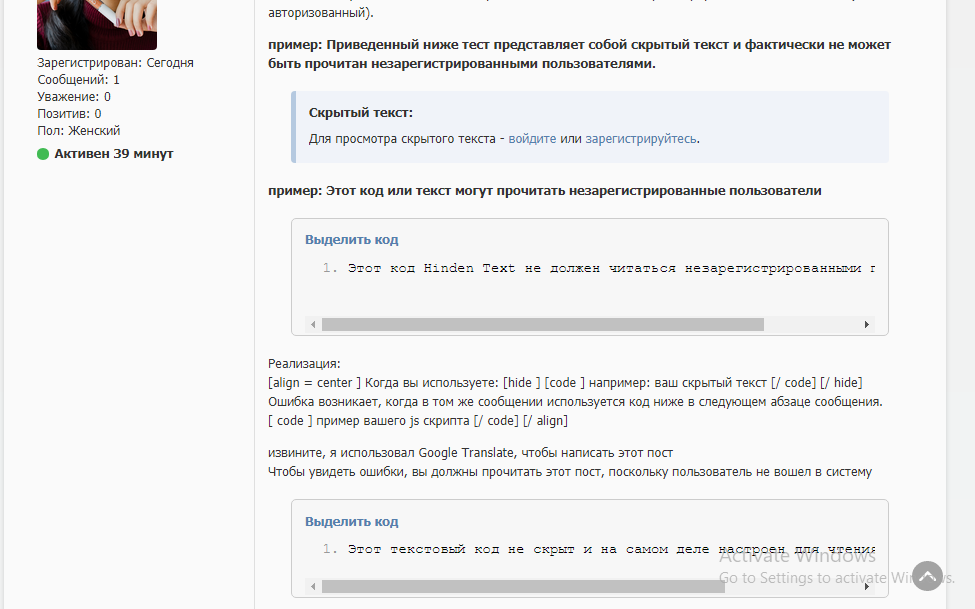Screen dimensions: 975x609
Task: Click "Выделить код" in second code box
Action: 351,521
